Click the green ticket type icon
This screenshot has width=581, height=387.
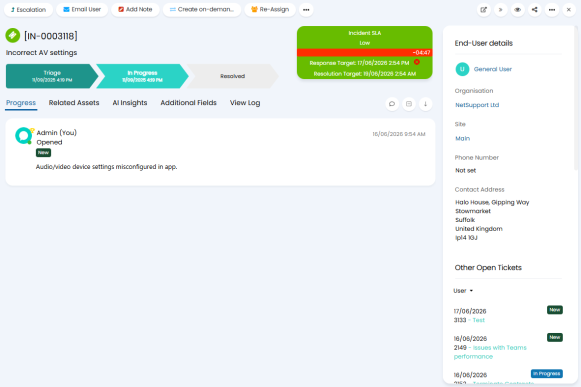pos(13,36)
